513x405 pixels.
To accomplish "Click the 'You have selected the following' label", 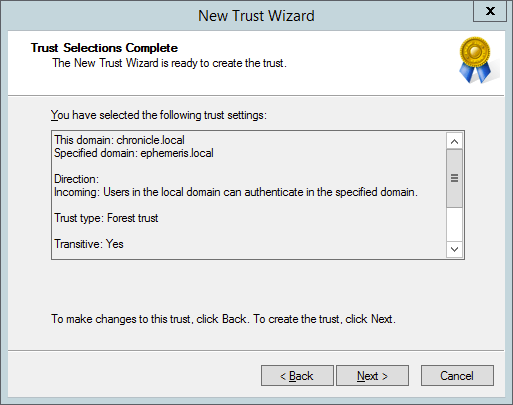I will click(159, 115).
